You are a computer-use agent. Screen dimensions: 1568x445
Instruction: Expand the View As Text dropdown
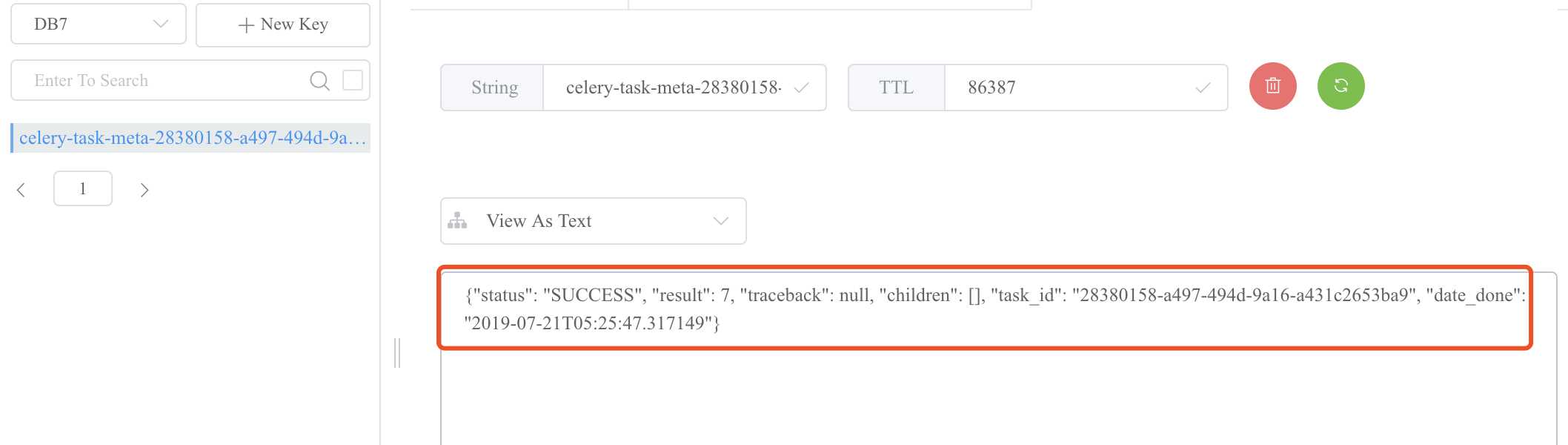[x=593, y=221]
